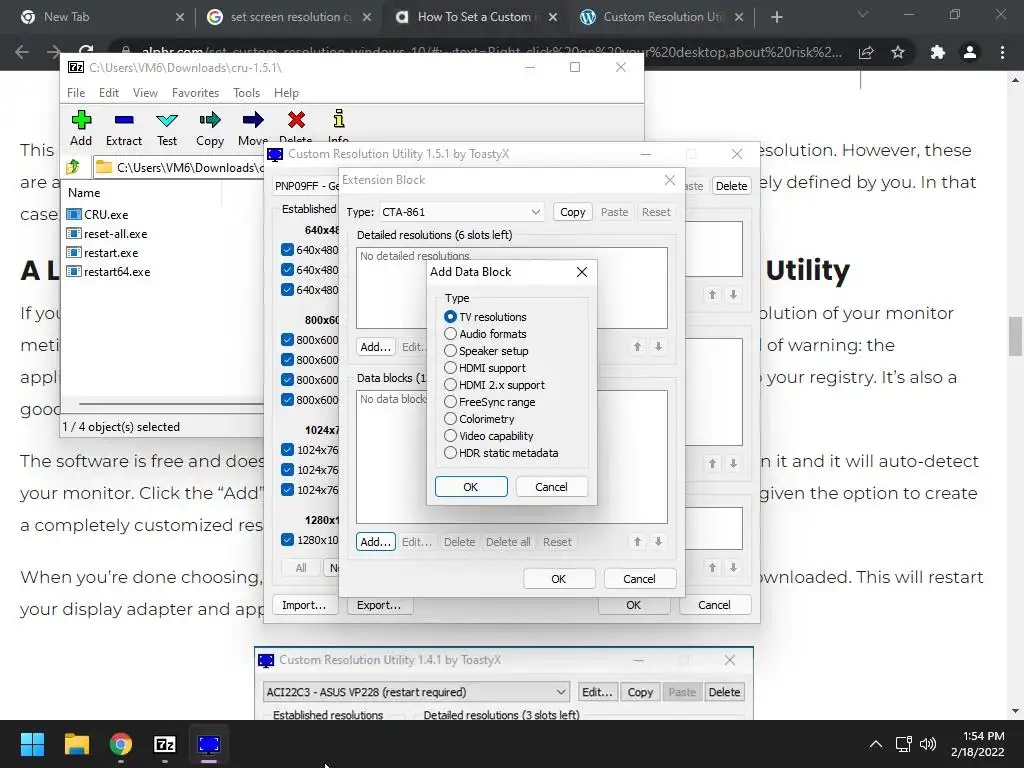Click the Chrome bookmark star icon
The height and width of the screenshot is (768, 1024).
(x=898, y=52)
